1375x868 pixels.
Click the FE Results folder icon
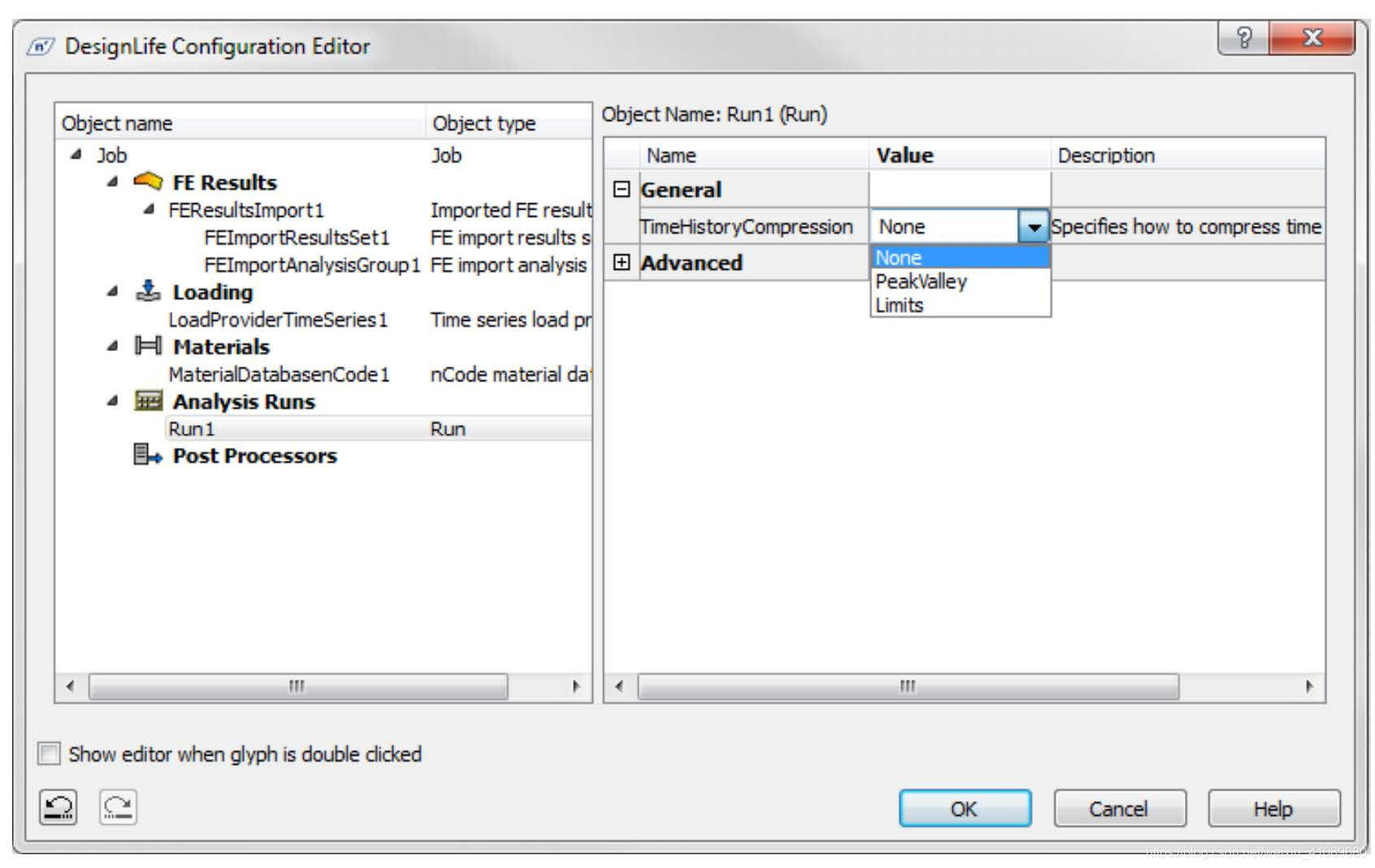pos(148,181)
